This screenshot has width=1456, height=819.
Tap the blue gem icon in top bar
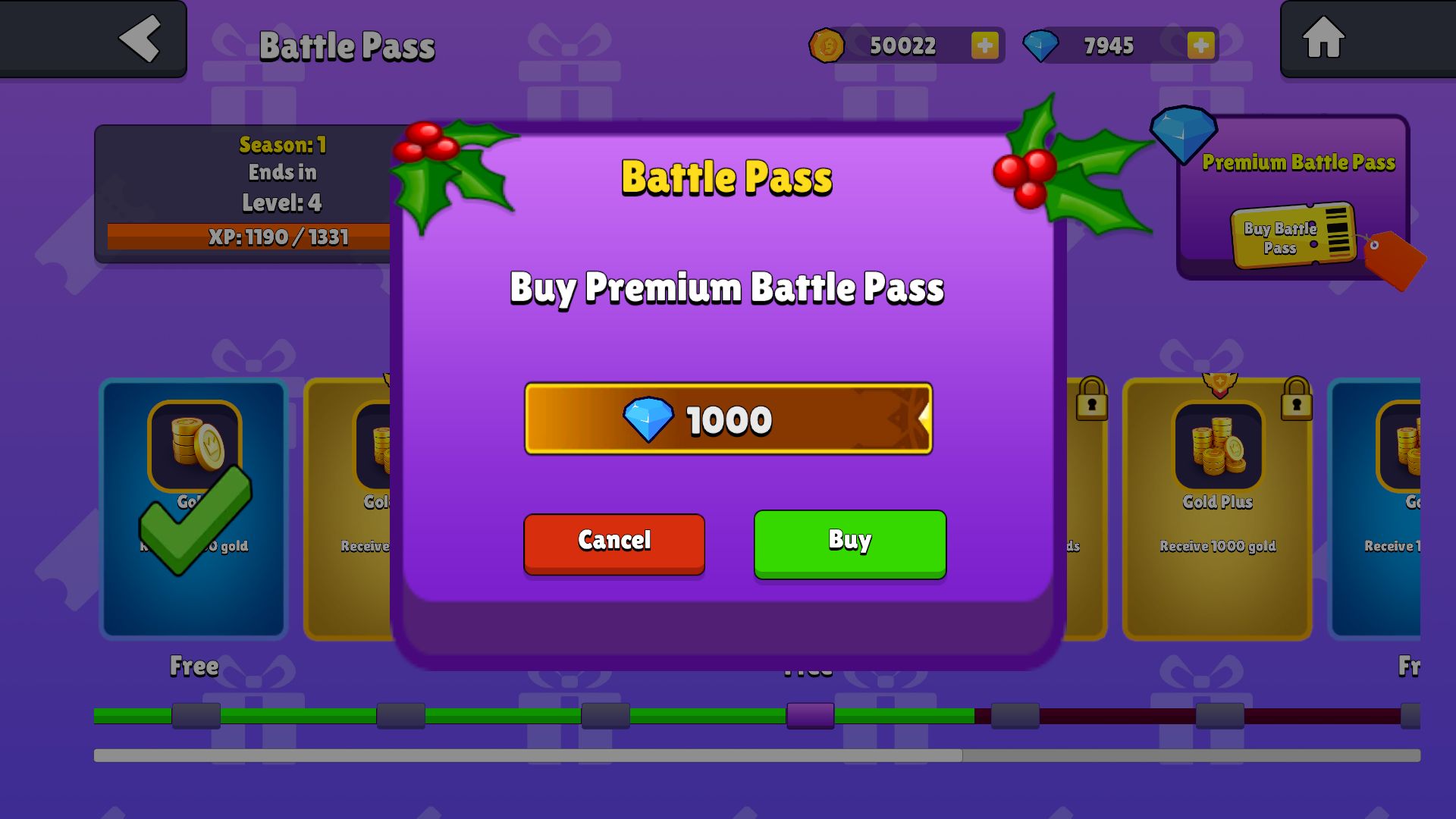[1040, 45]
